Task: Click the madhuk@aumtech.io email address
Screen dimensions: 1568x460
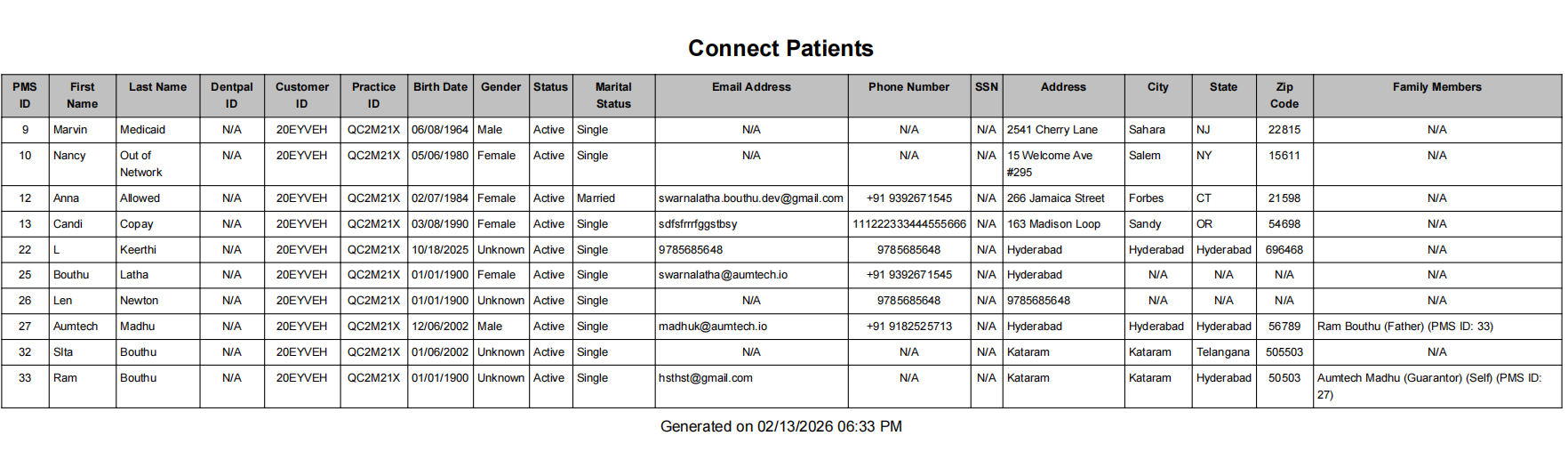Action: (713, 327)
